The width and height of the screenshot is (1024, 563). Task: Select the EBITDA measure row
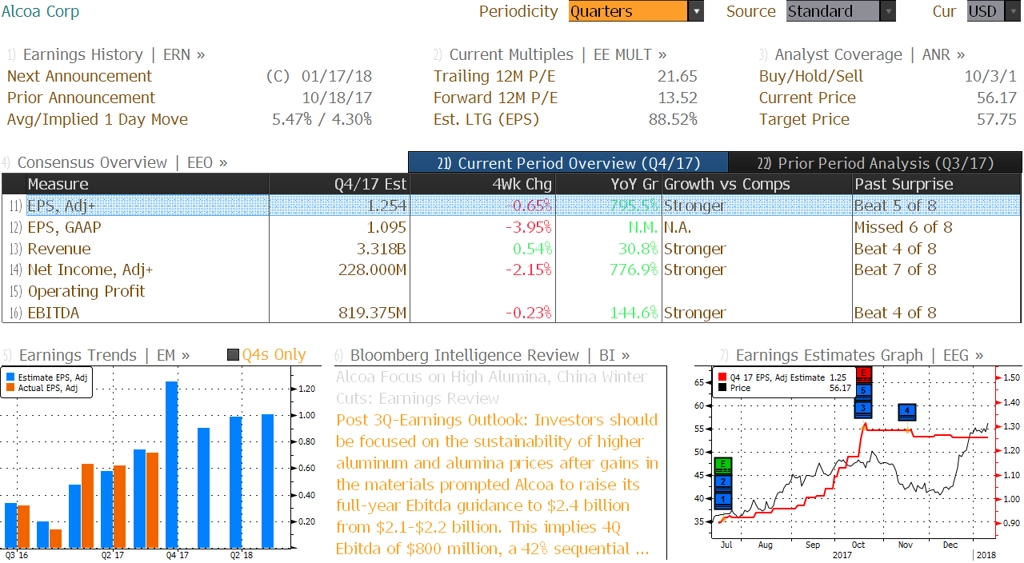[511, 313]
